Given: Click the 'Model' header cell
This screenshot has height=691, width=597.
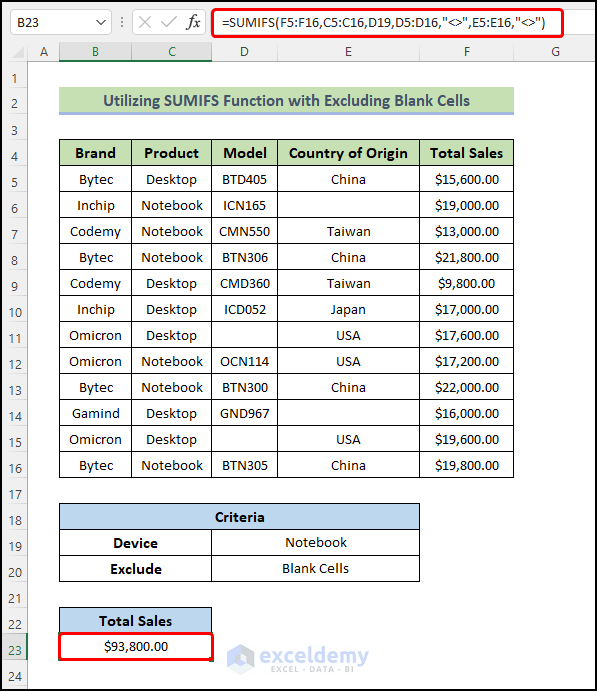Looking at the screenshot, I should click(245, 153).
